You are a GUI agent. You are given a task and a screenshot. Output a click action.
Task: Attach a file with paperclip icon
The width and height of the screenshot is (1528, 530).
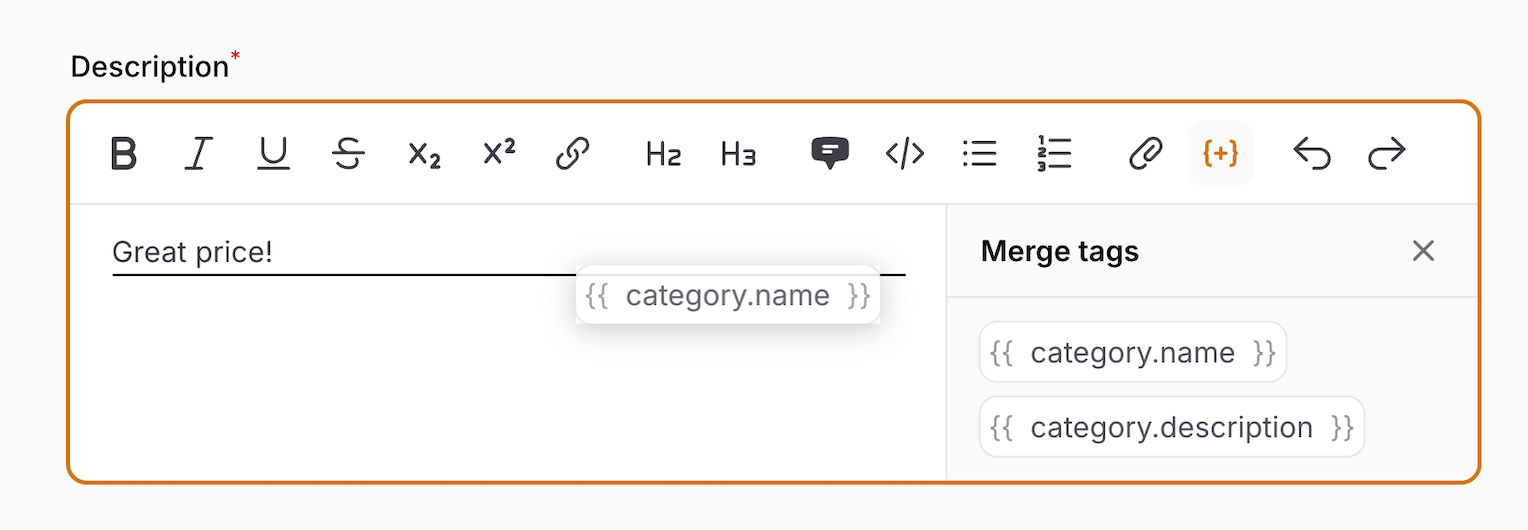[1146, 154]
